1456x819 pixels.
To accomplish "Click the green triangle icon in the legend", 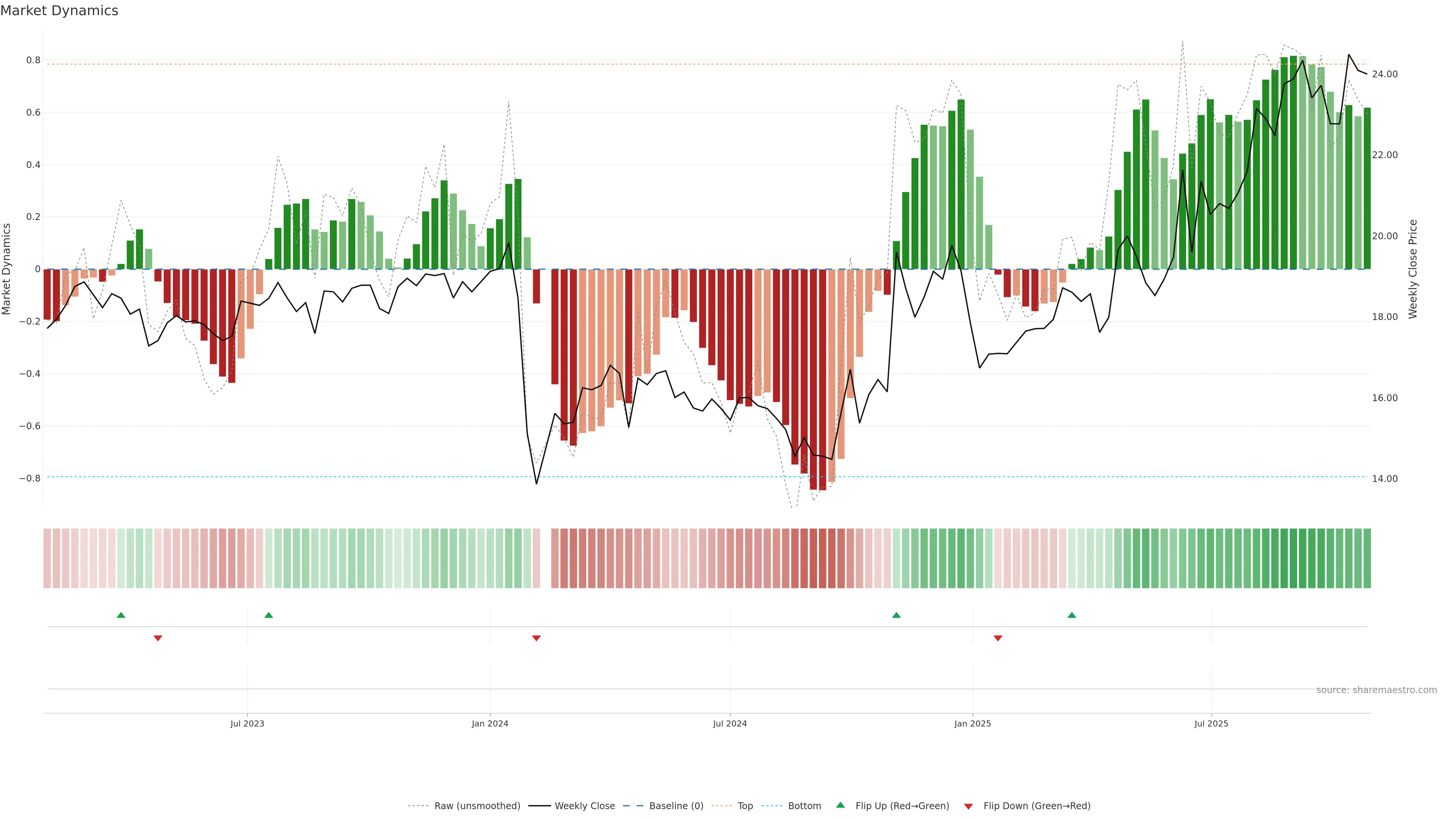I will [841, 805].
